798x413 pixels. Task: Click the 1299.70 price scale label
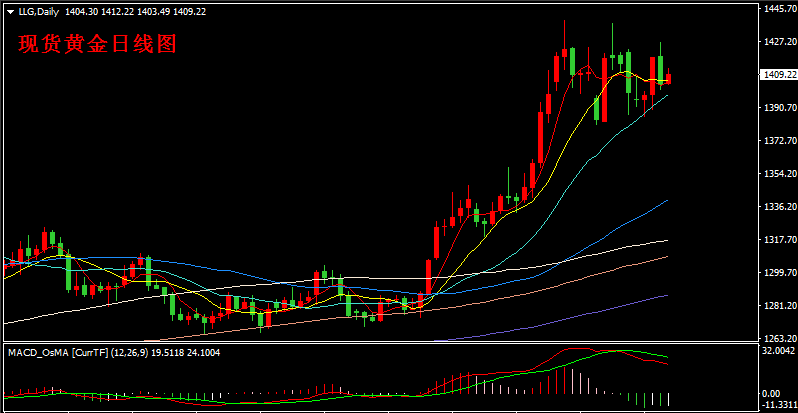click(779, 273)
